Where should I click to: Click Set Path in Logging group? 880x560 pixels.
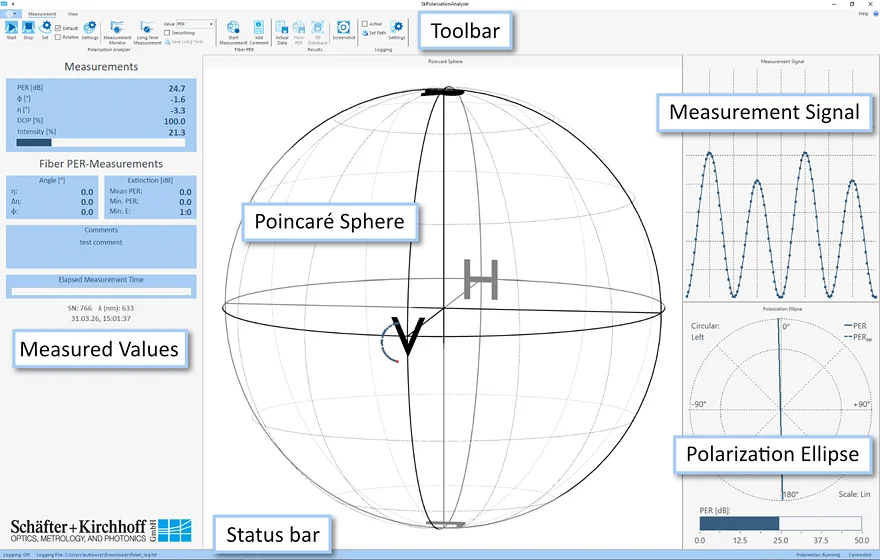[x=374, y=33]
